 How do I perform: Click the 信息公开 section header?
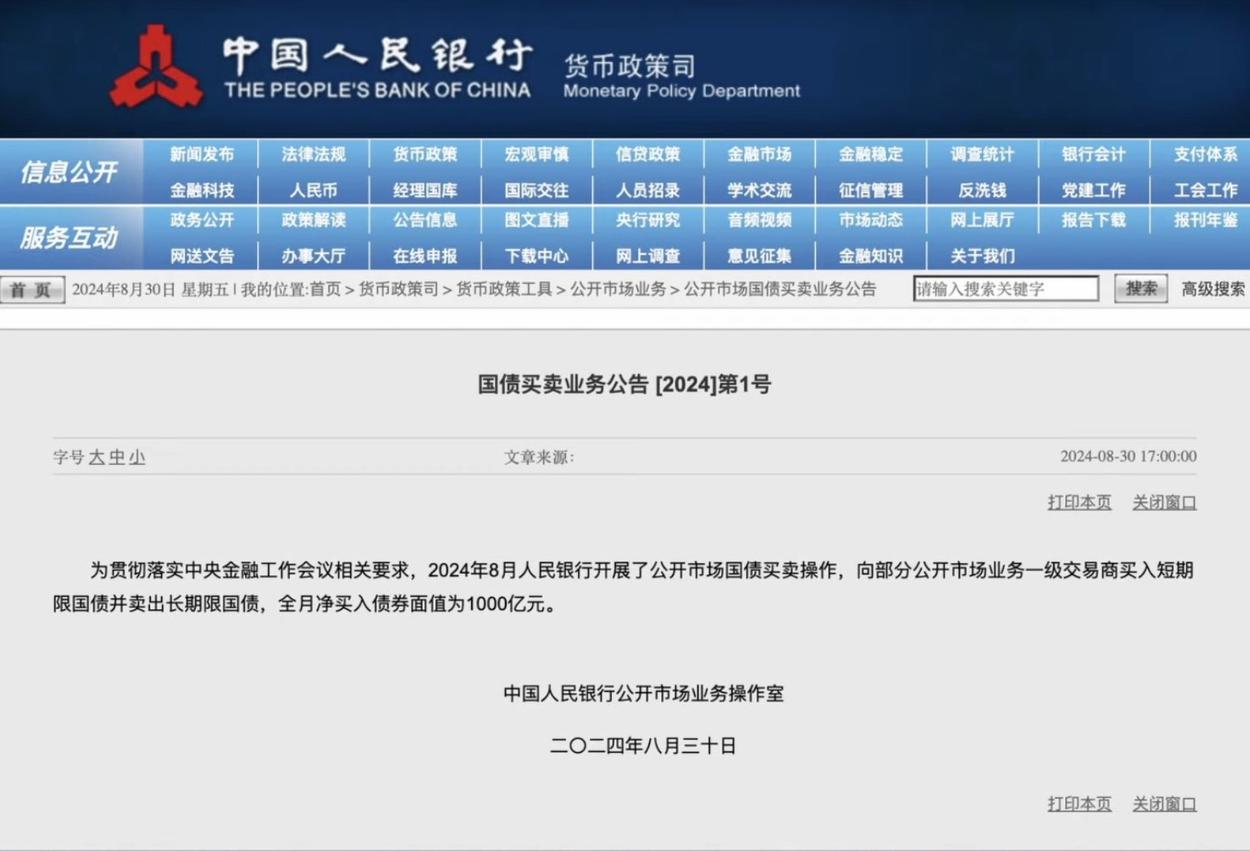pyautogui.click(x=69, y=172)
